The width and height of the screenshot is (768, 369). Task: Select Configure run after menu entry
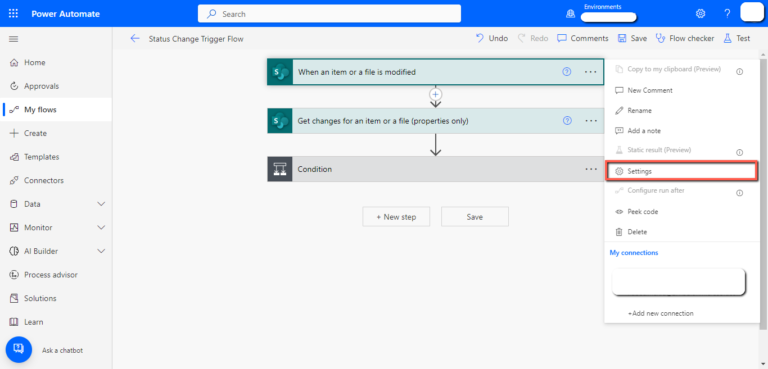click(650, 191)
